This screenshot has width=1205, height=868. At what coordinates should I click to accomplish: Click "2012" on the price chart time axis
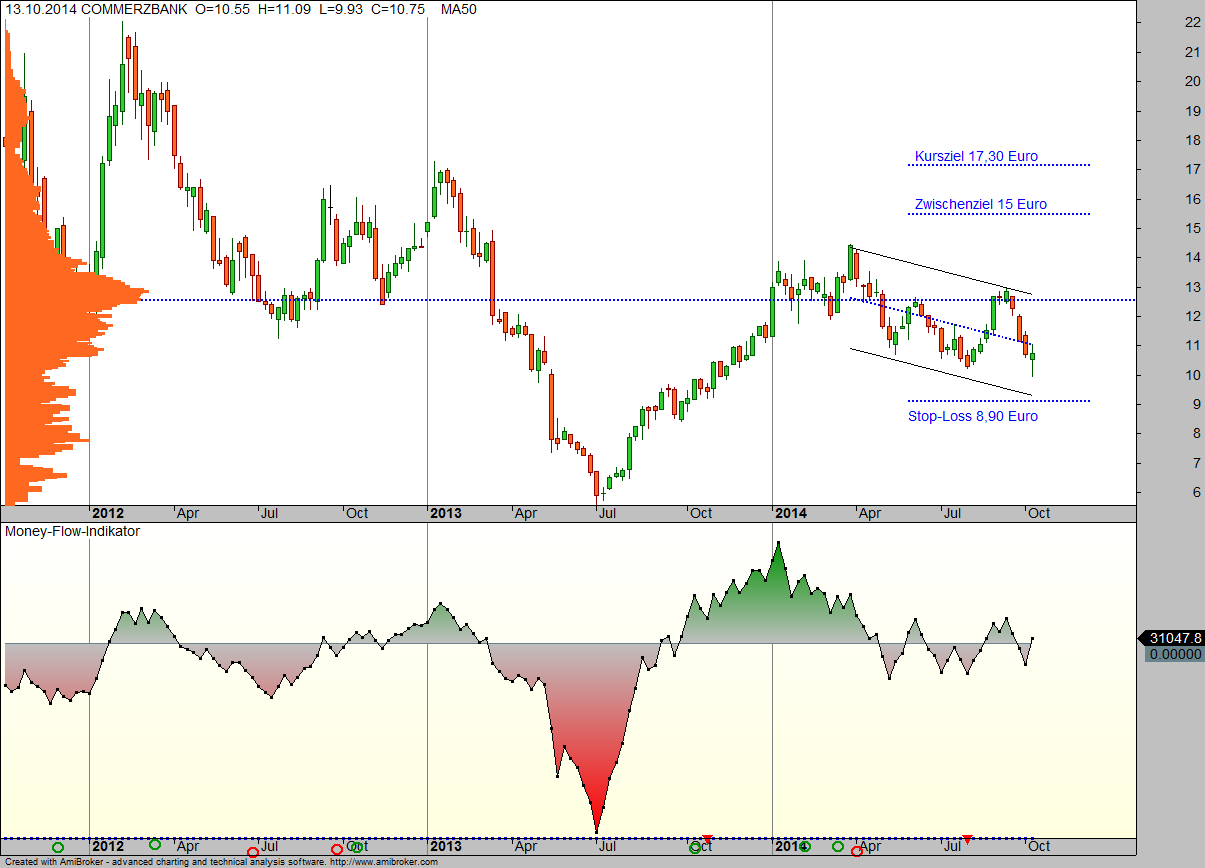pyautogui.click(x=109, y=513)
